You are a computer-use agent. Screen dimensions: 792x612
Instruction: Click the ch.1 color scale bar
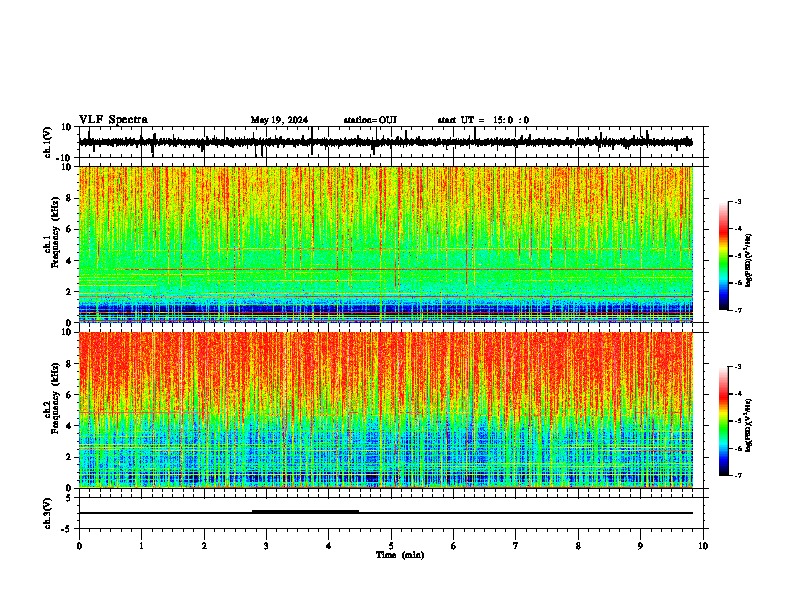point(724,256)
